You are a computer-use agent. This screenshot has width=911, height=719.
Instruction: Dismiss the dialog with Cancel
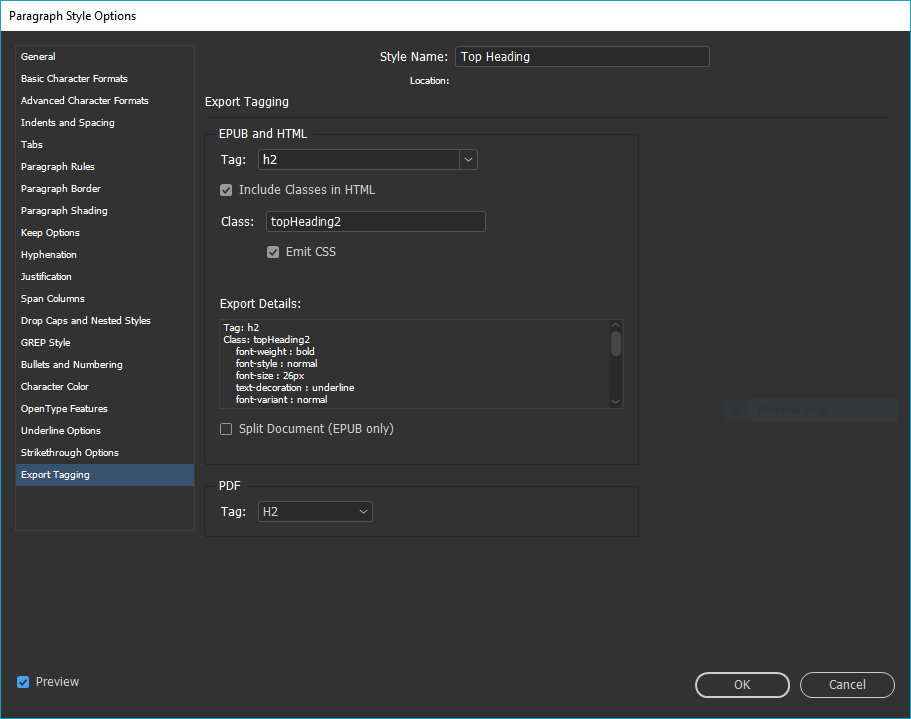coord(846,685)
